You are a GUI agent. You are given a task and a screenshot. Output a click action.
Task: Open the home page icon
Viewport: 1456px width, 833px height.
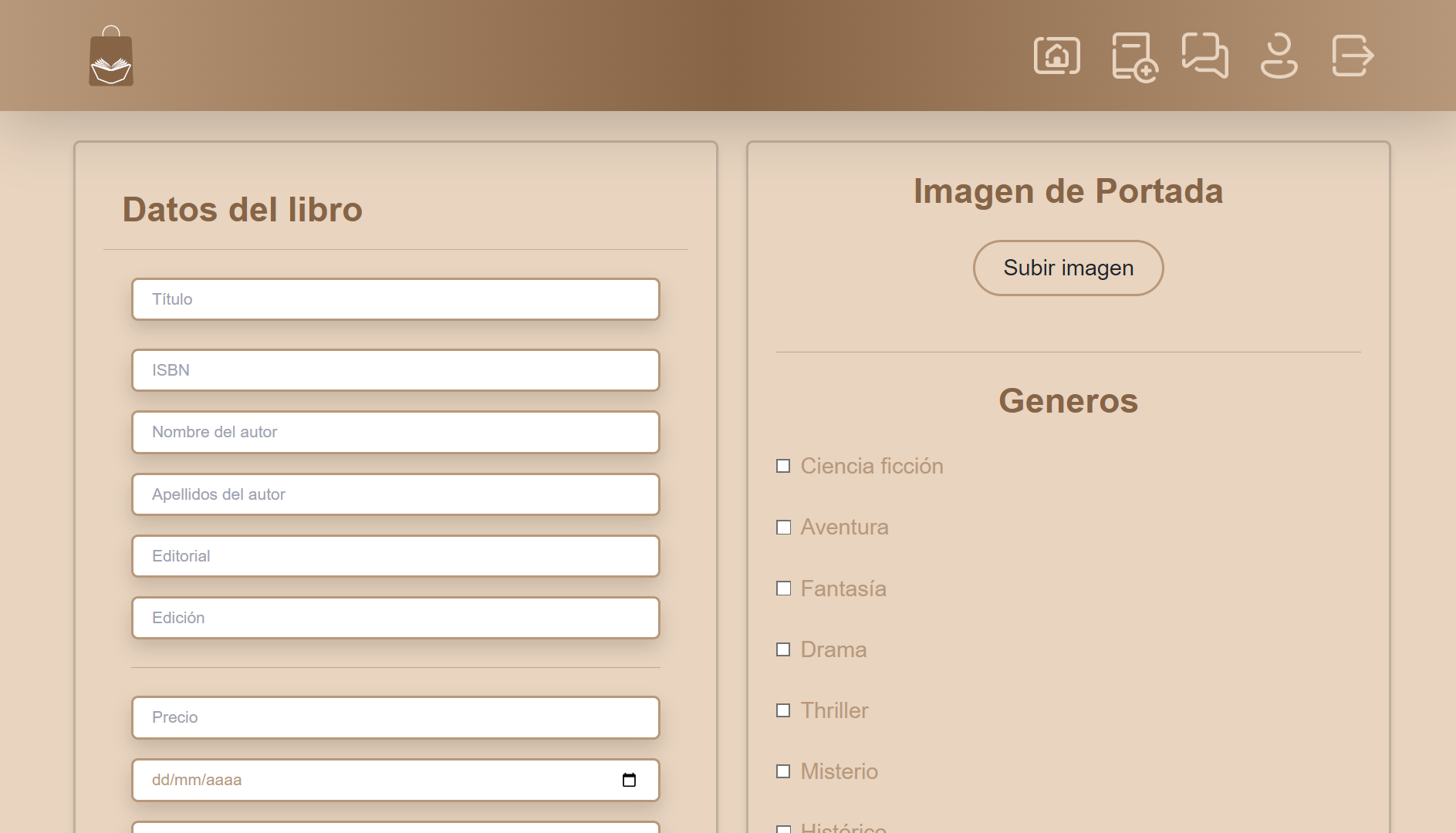pyautogui.click(x=1056, y=55)
